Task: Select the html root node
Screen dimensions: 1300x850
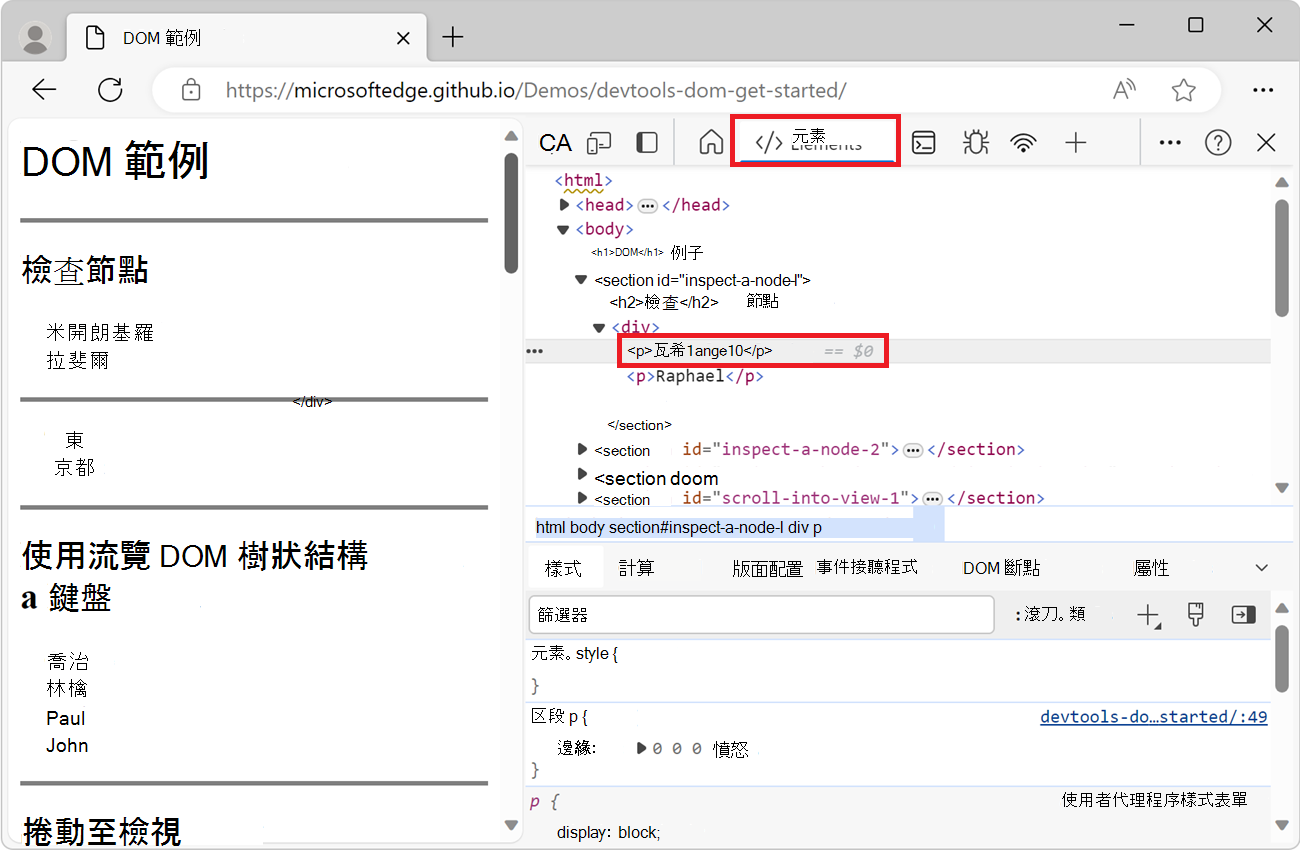Action: (x=584, y=181)
